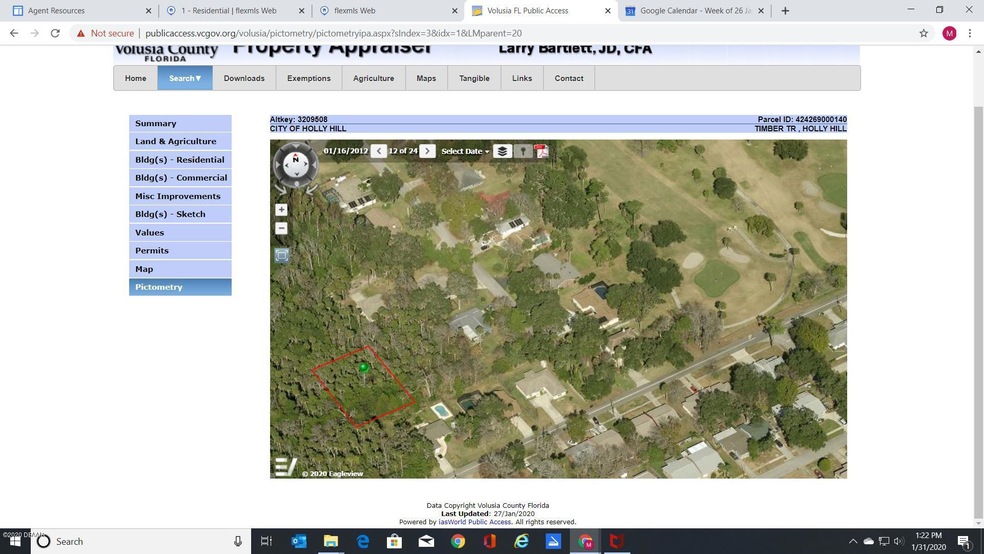Expand the Search menu

[x=185, y=78]
